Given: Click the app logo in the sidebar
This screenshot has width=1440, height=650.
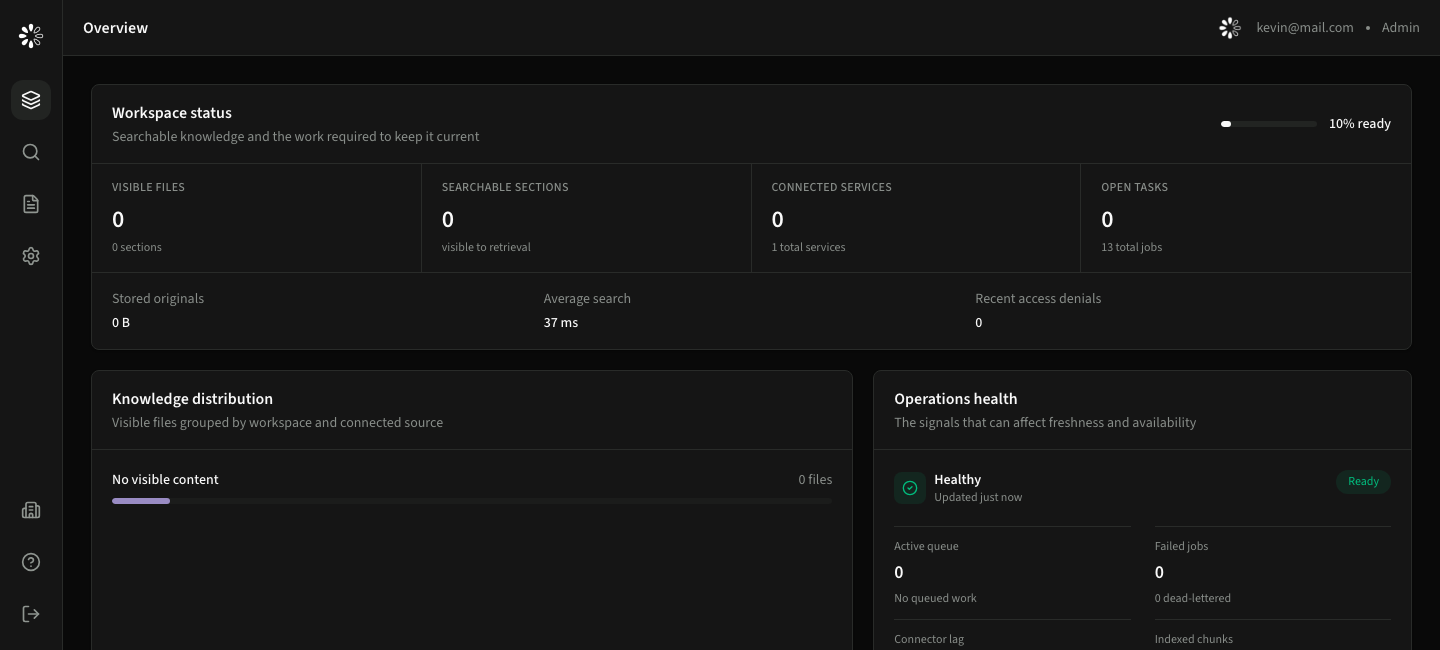Looking at the screenshot, I should click(31, 36).
